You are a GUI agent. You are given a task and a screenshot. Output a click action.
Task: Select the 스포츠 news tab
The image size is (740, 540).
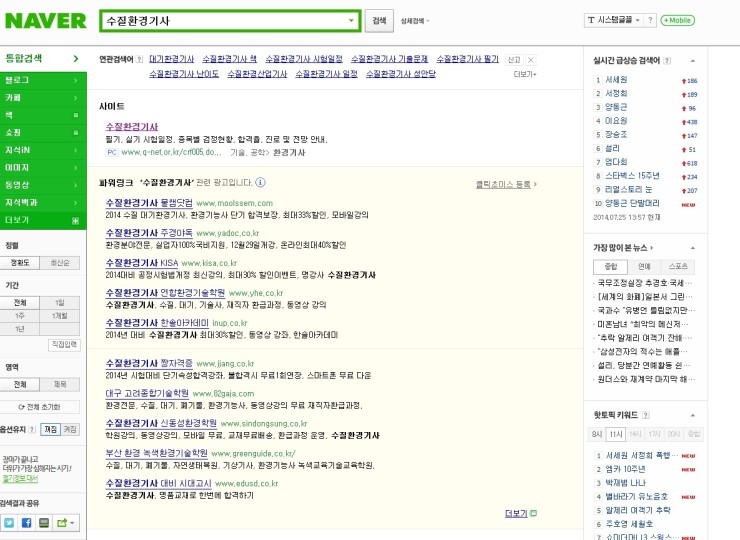[678, 266]
